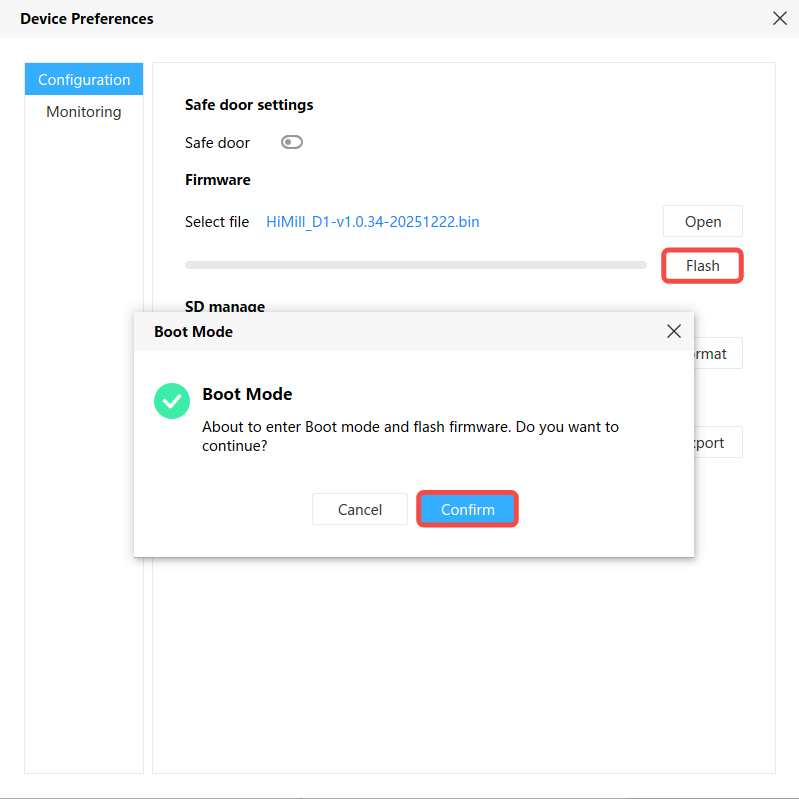Screen dimensions: 799x799
Task: Click the HiMill_D1 firmware file name
Action: 373,222
